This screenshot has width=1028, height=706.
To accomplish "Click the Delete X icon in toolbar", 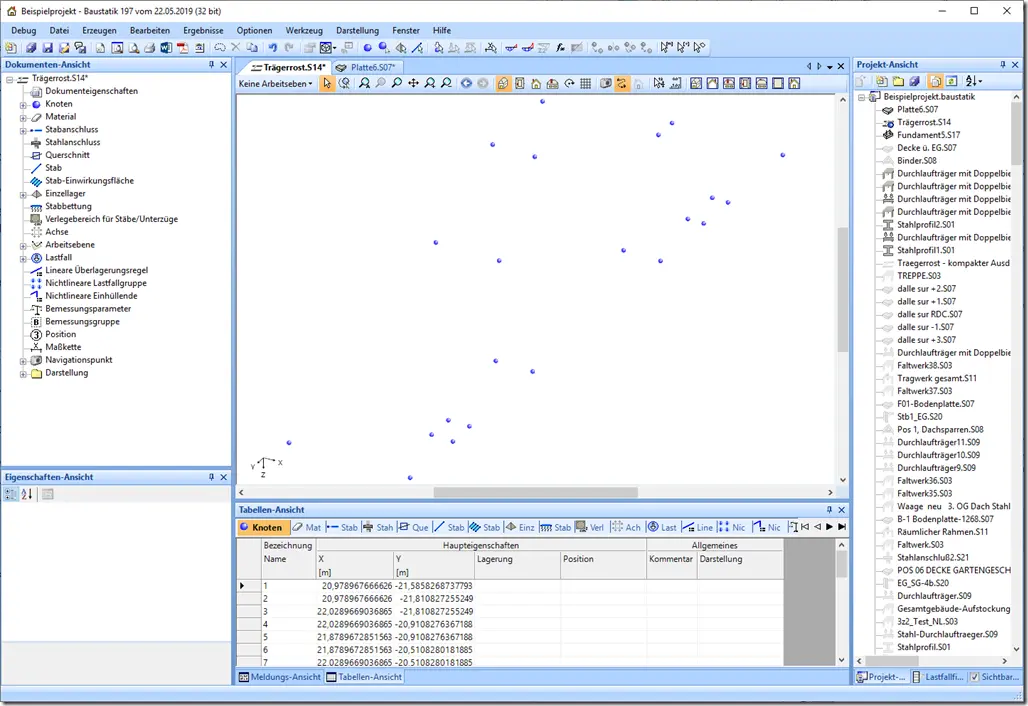I will [235, 48].
